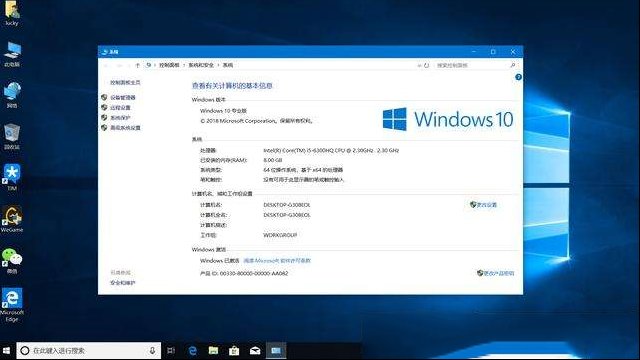Open 控制面板主页 in the sidebar
Viewport: 640px width, 360px height.
(125, 82)
